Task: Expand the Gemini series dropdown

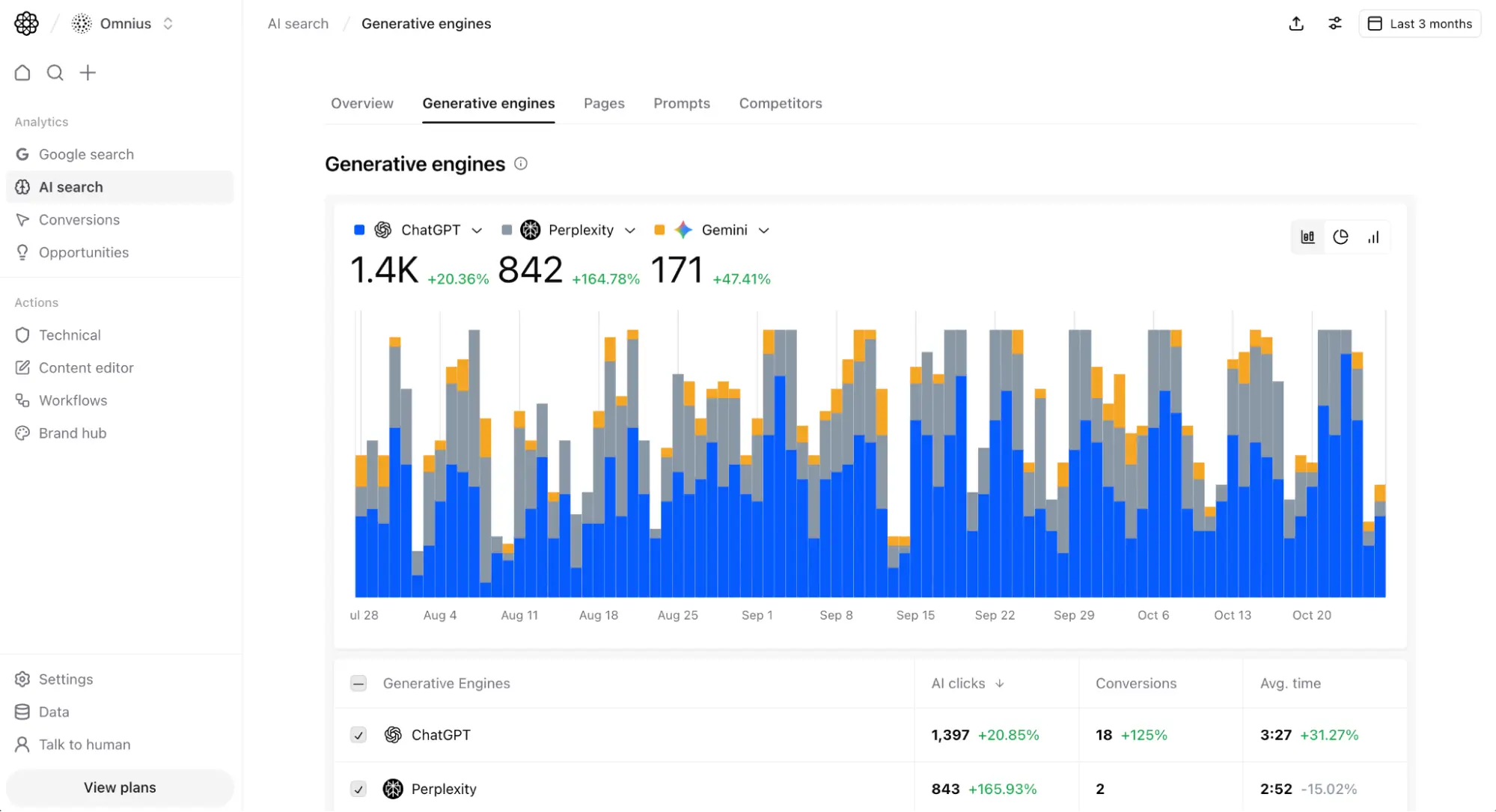Action: [x=764, y=230]
